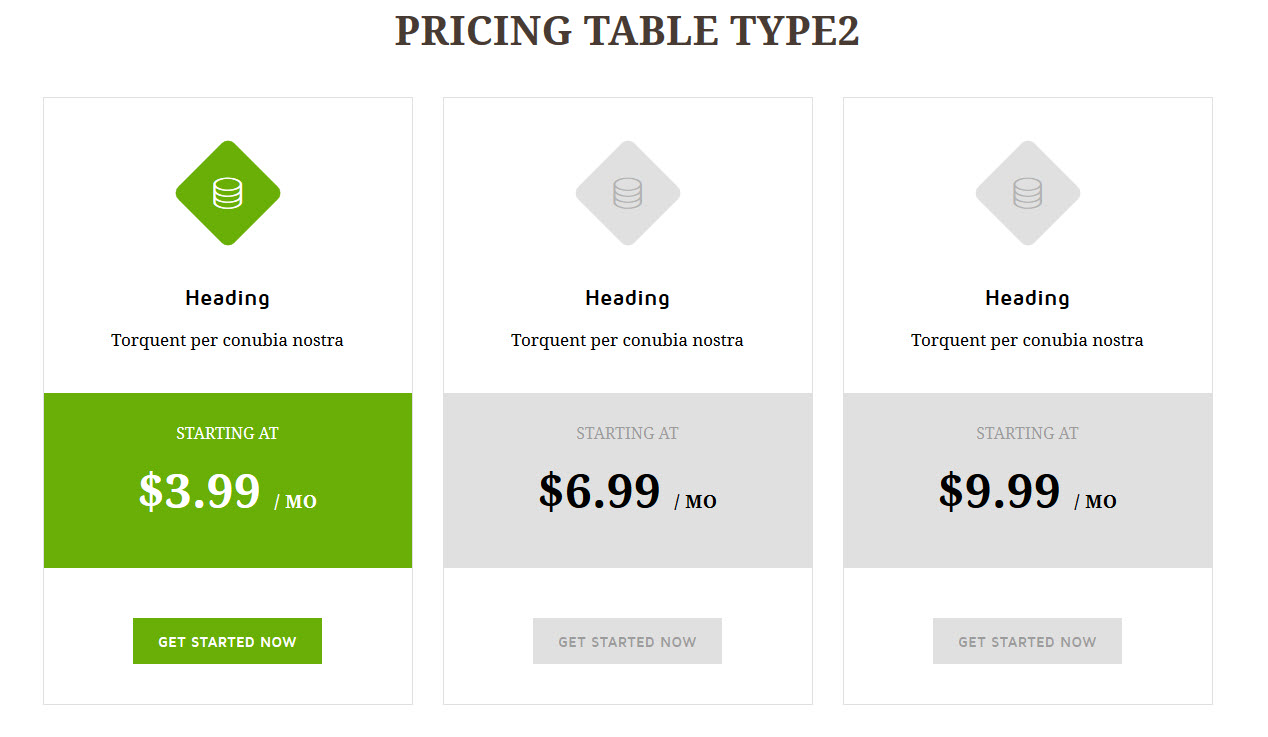Screen dimensions: 1268x737
Task: Click the Heading title in the $9.99 card
Action: (1027, 298)
